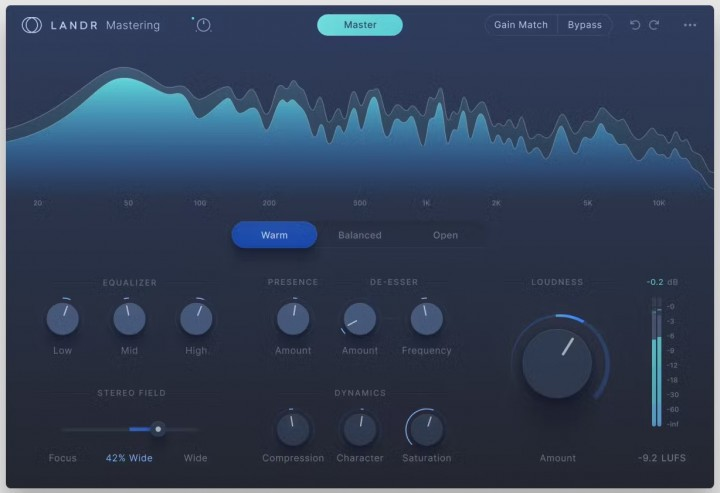Click the Wide label of Stereo Field
The height and width of the screenshot is (493, 720).
point(195,458)
